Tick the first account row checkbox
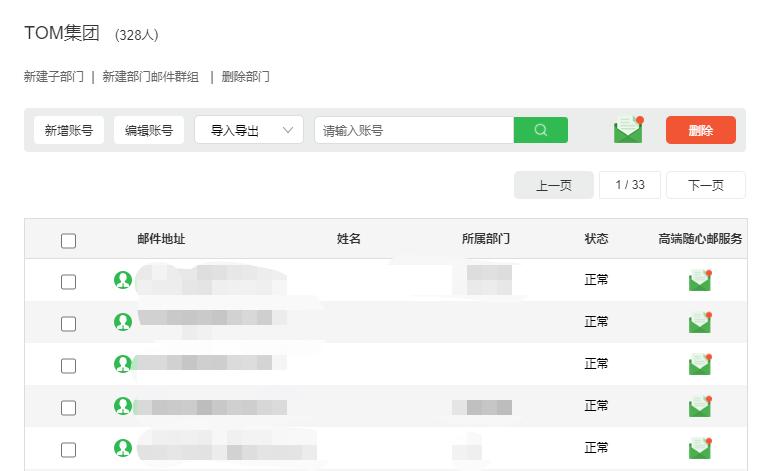 pos(68,282)
